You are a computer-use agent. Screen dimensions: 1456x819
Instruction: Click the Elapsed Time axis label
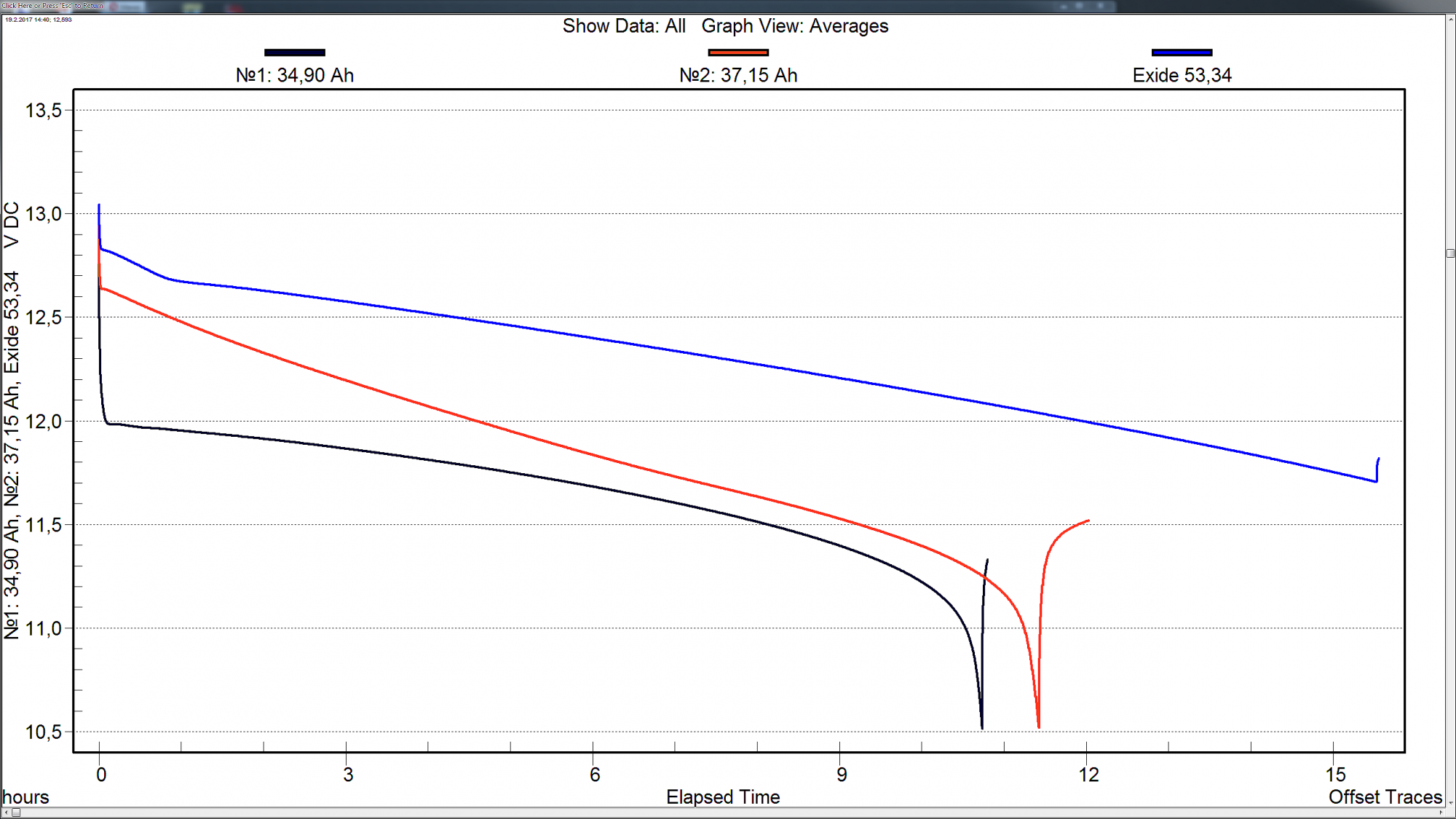coord(723,797)
